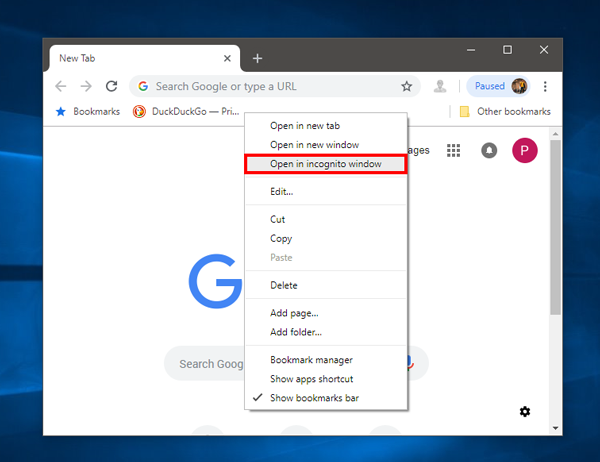
Task: Click the customize gear icon
Action: point(525,411)
